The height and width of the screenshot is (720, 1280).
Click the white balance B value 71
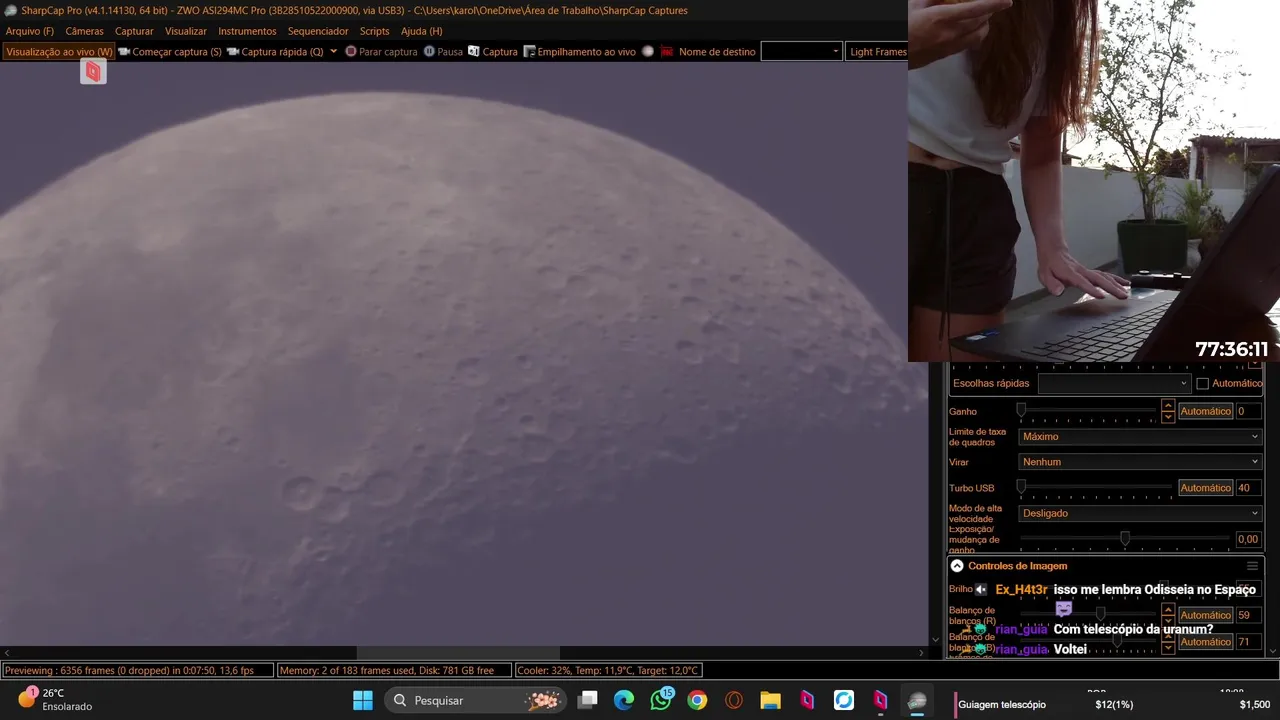1247,642
